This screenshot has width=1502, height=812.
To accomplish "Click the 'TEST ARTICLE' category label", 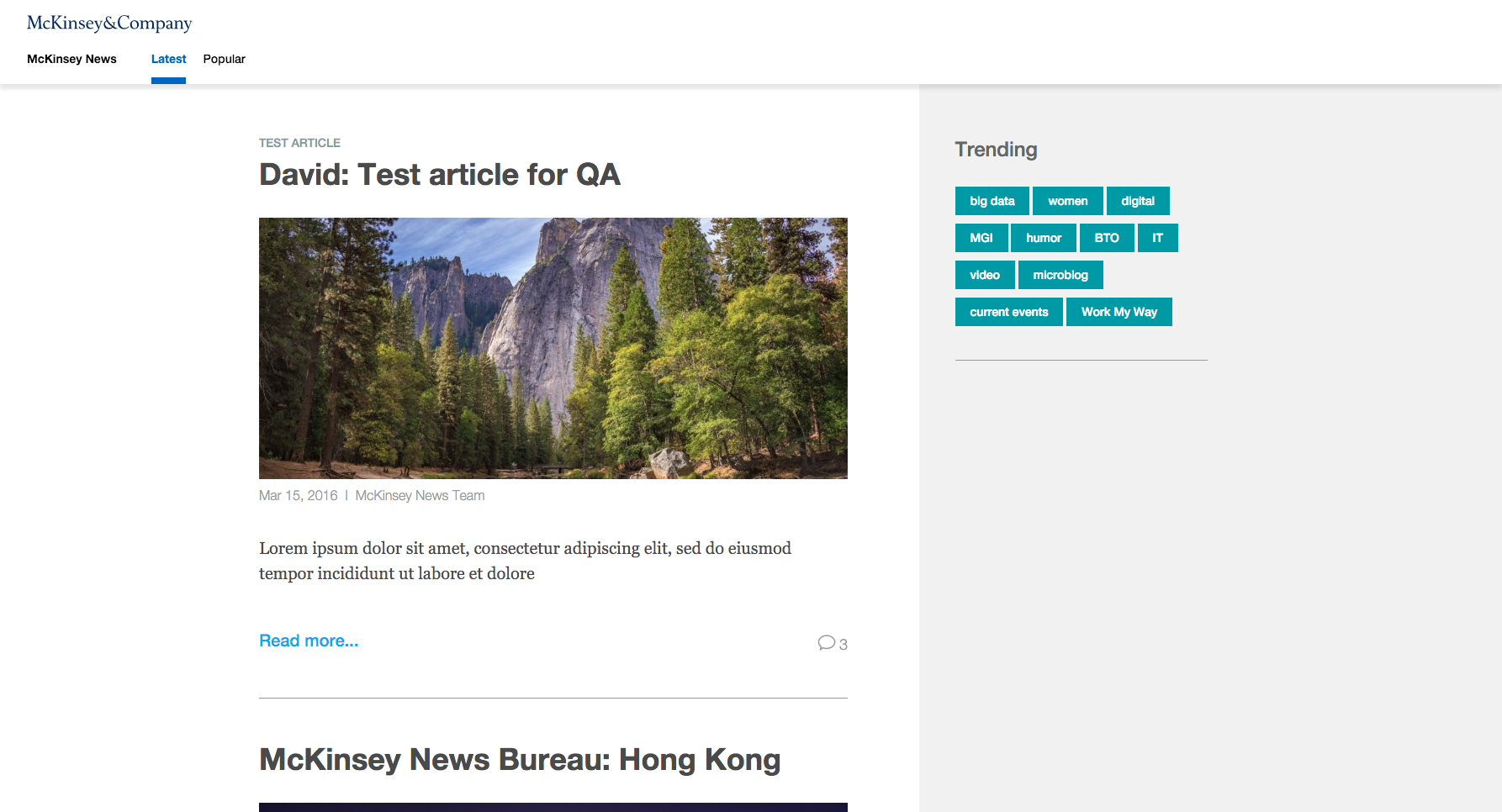I will coord(299,143).
